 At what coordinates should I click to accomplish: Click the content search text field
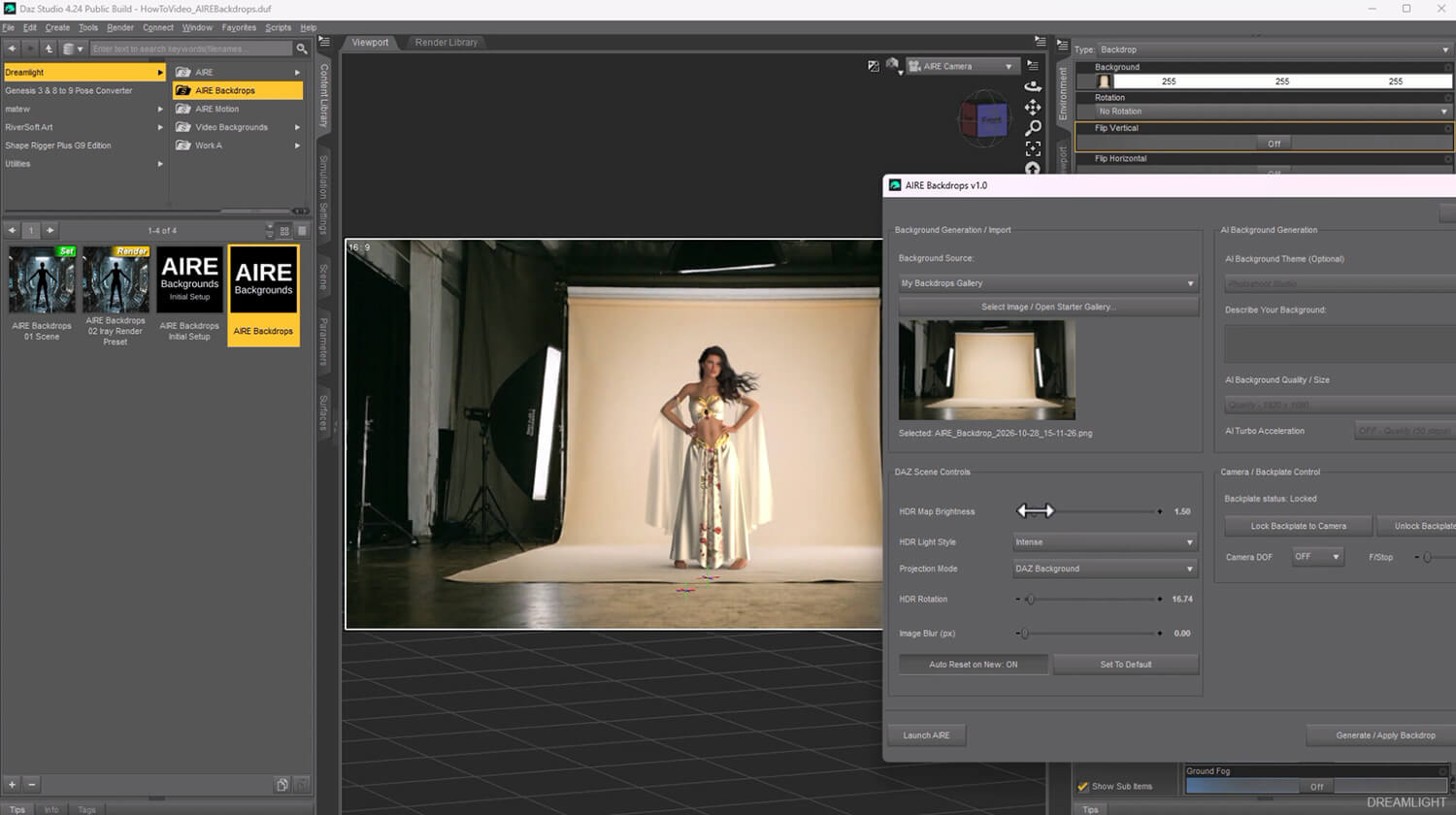tap(190, 49)
